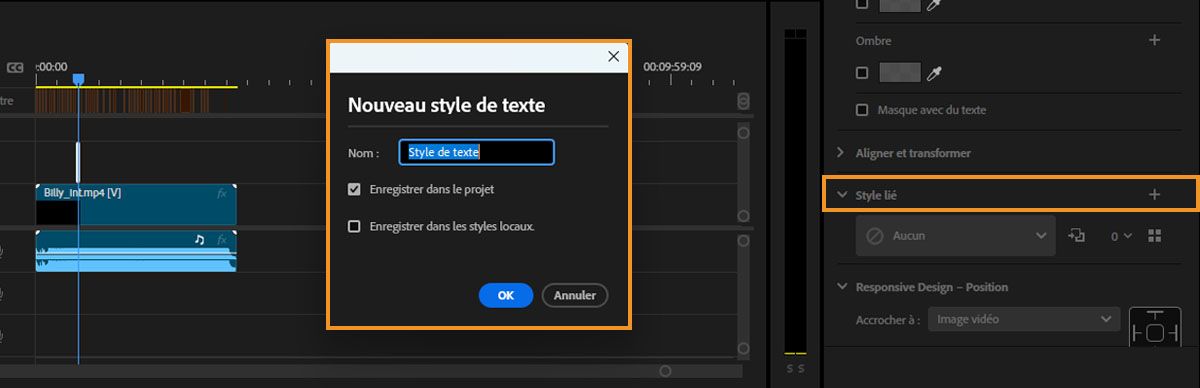Viewport: 1200px width, 388px height.
Task: Select the blue audio waveform clip
Action: click(136, 250)
